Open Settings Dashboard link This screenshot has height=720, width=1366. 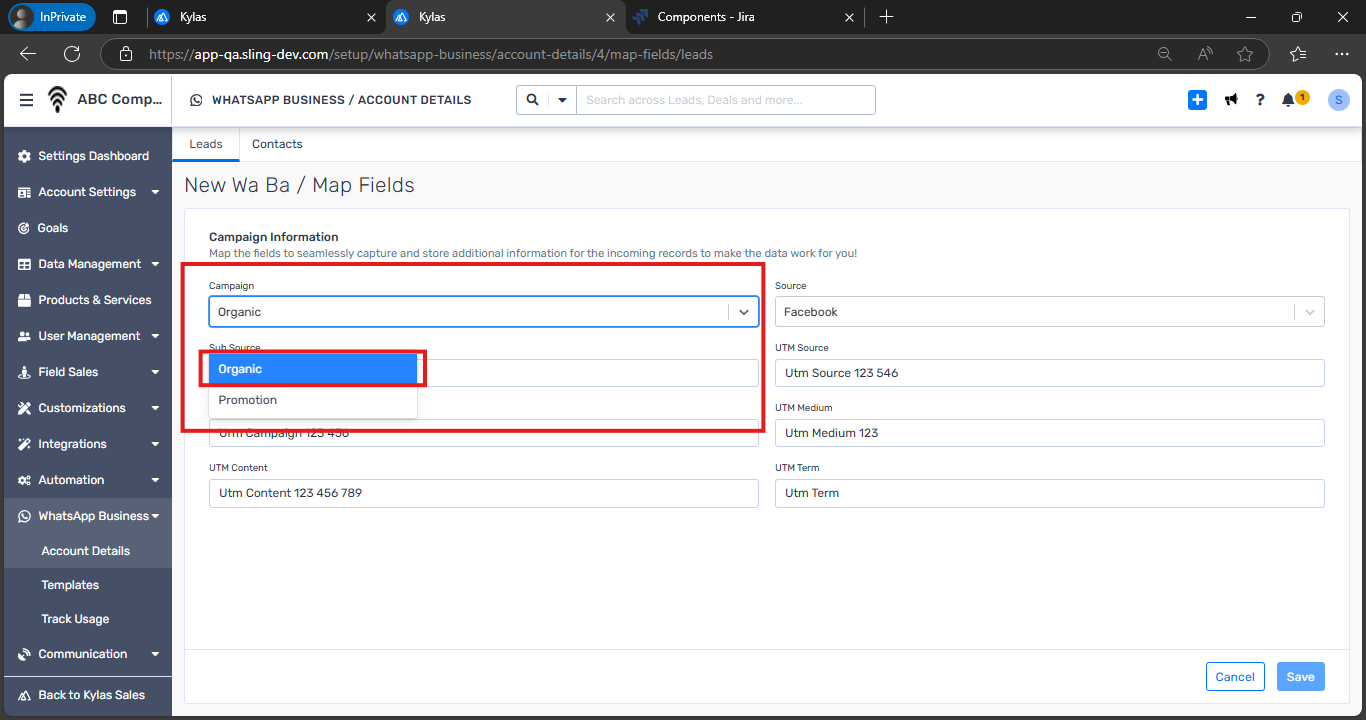[93, 156]
